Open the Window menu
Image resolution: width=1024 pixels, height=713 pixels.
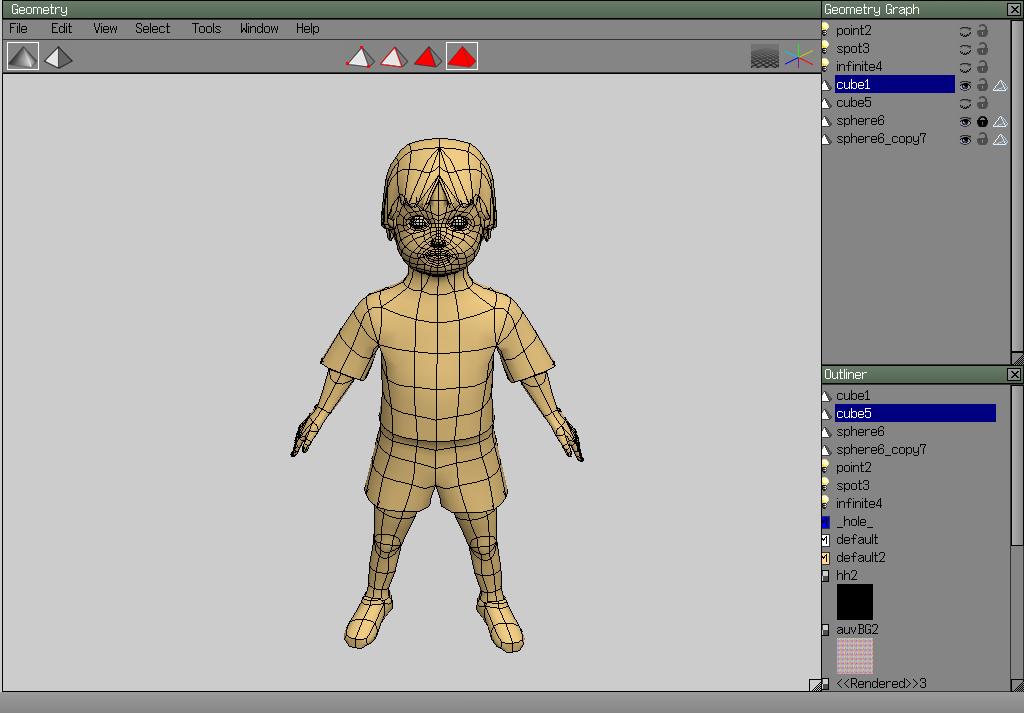(259, 28)
